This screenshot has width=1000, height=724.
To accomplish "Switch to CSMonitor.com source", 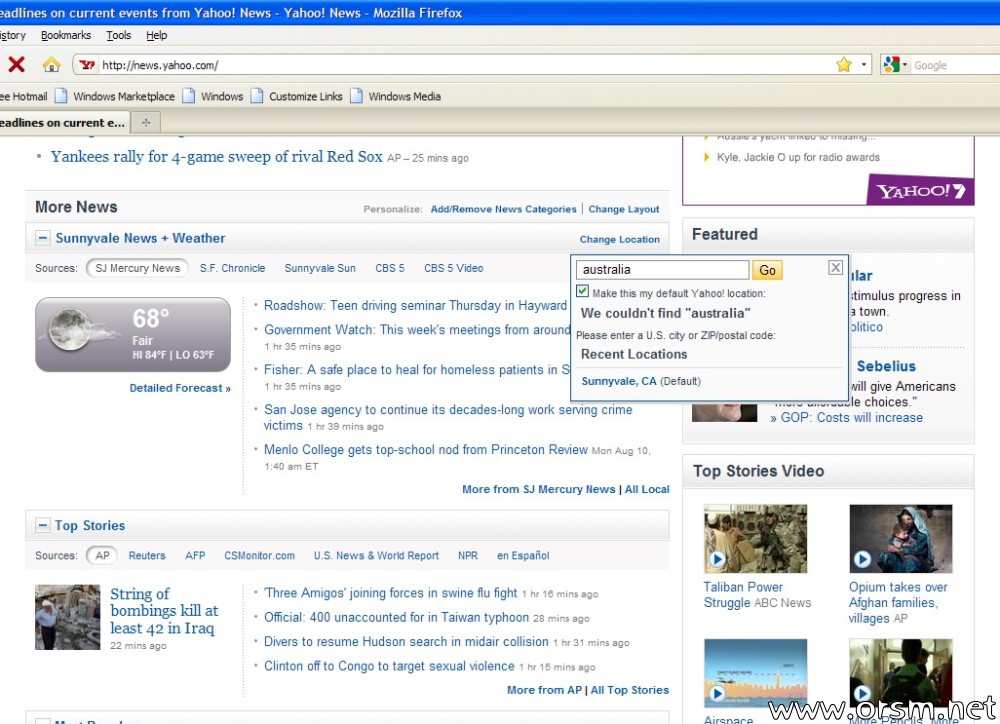I will pos(259,555).
